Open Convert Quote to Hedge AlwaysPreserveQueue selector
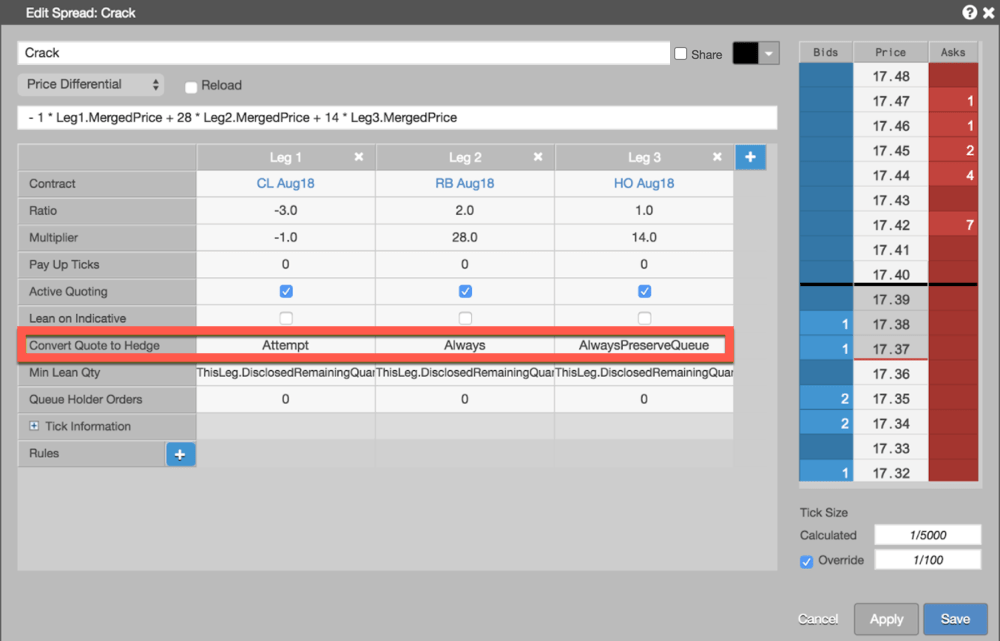 (643, 345)
